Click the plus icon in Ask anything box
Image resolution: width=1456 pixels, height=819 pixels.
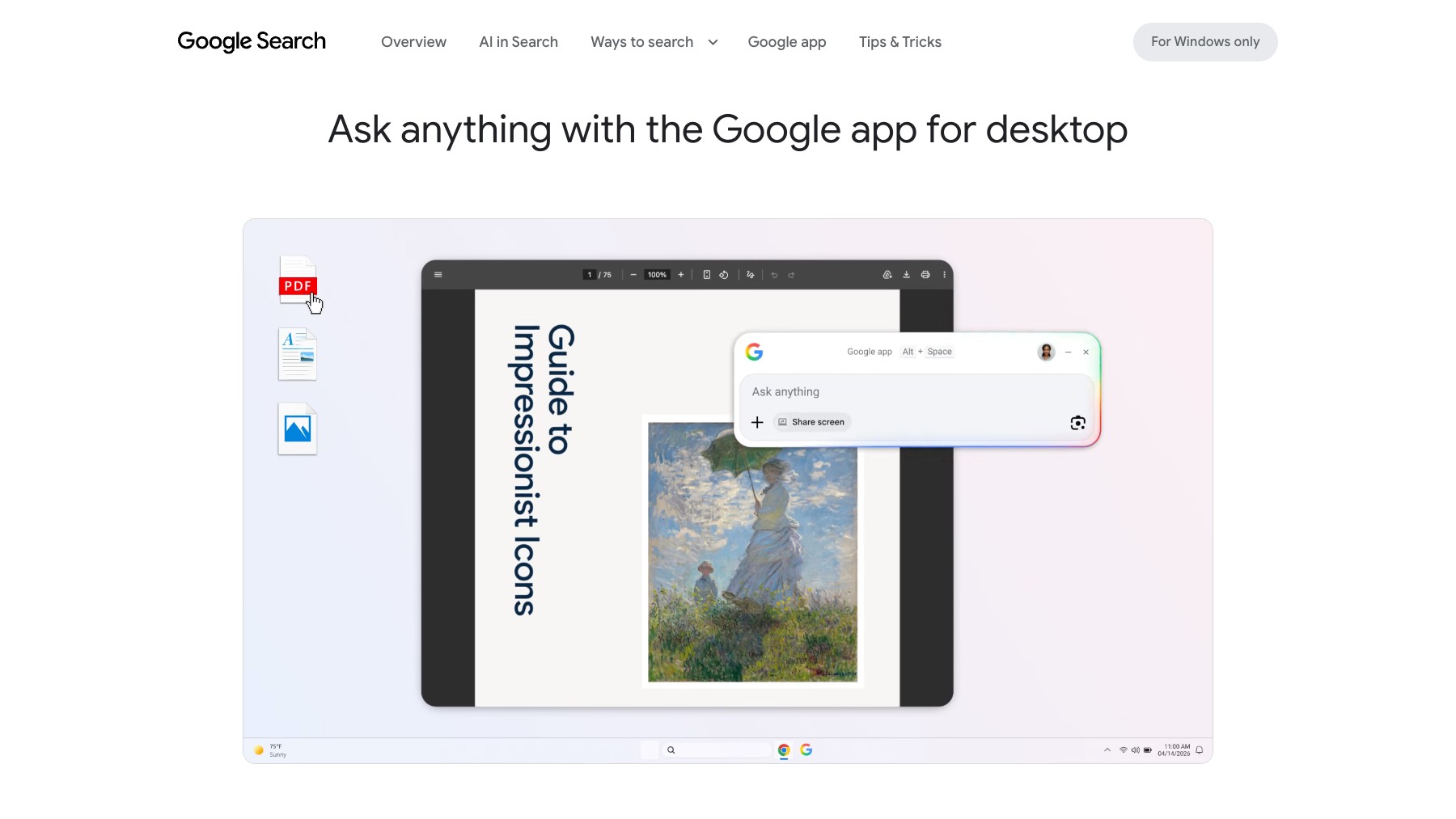click(757, 422)
